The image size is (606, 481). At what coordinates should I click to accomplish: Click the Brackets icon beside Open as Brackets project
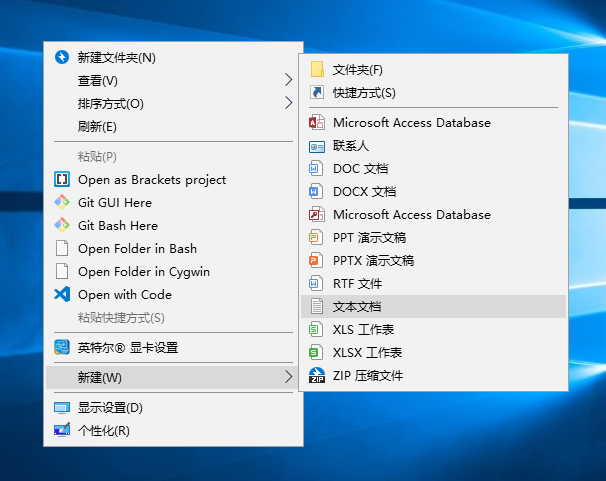point(62,180)
